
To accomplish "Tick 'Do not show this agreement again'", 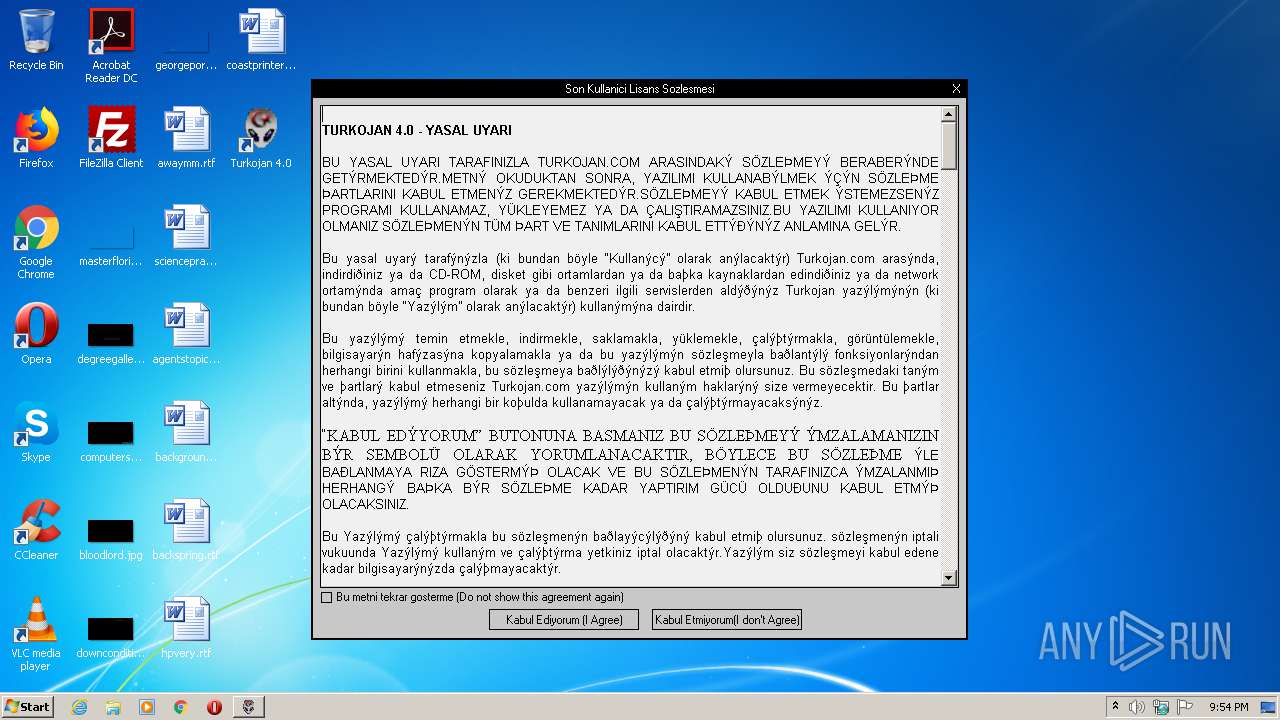I will pos(326,597).
